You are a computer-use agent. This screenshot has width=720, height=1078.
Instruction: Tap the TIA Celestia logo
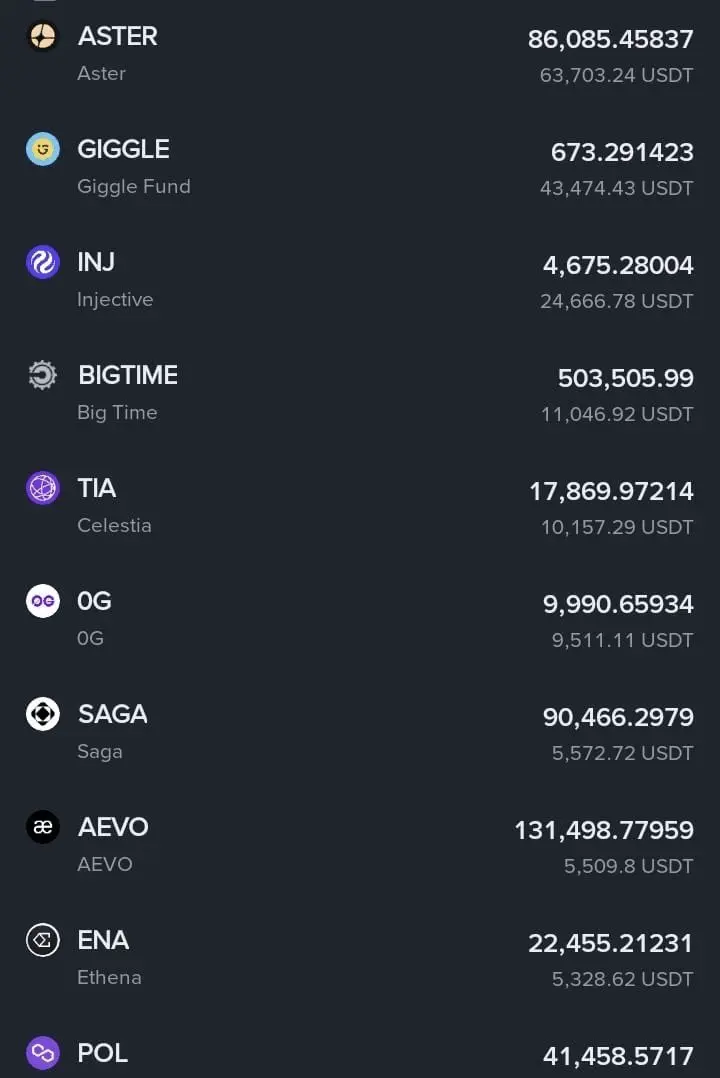click(43, 489)
